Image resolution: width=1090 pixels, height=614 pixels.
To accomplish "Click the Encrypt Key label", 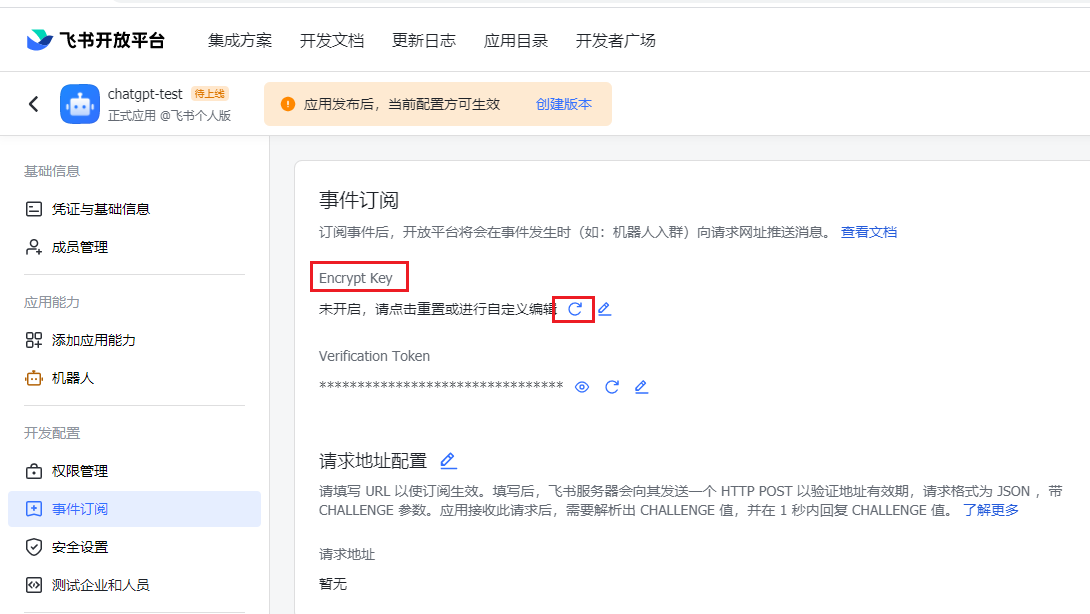I will click(x=356, y=278).
